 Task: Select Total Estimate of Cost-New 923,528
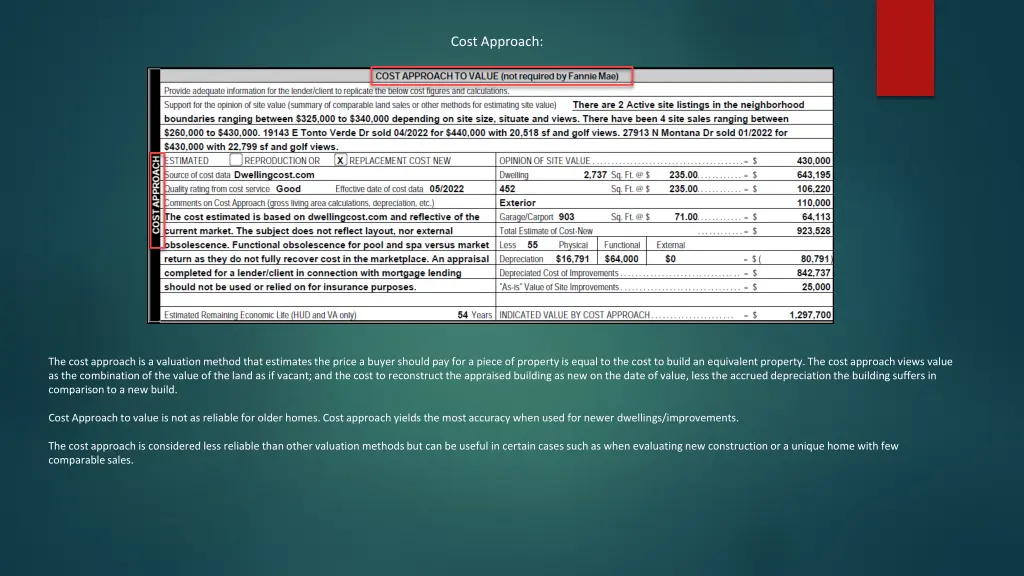click(813, 231)
